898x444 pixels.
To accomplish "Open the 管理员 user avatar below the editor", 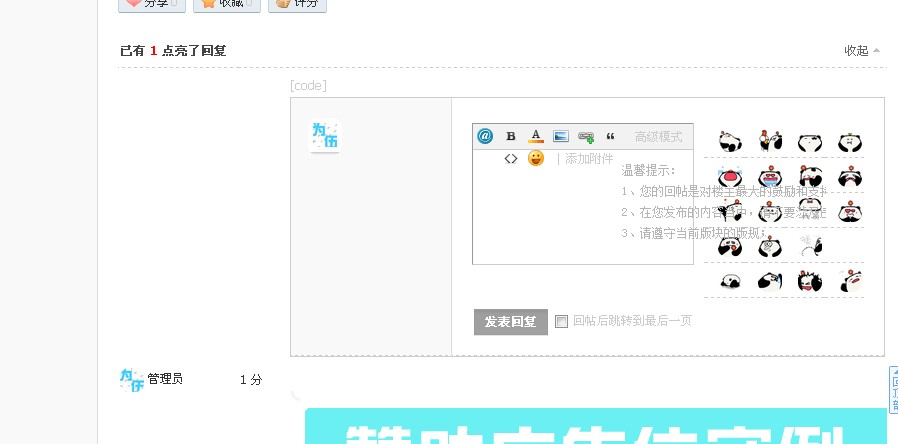I will pyautogui.click(x=132, y=380).
